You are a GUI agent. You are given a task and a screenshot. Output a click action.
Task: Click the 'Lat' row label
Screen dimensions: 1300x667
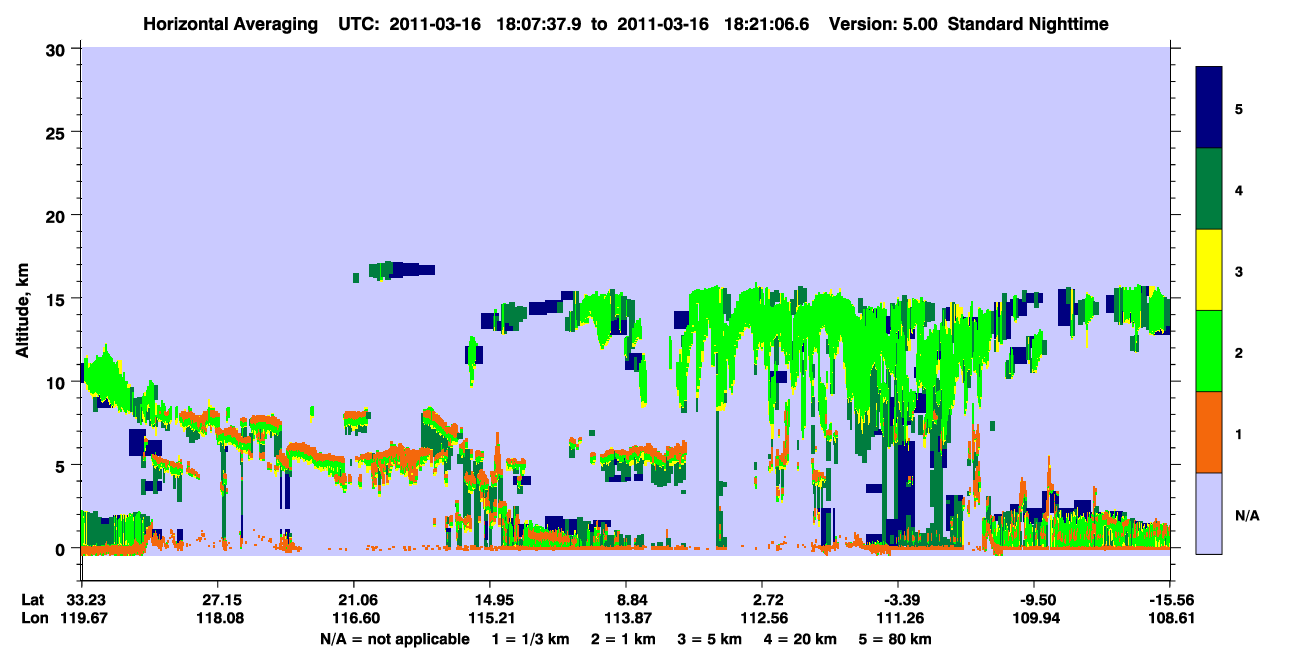[x=32, y=600]
